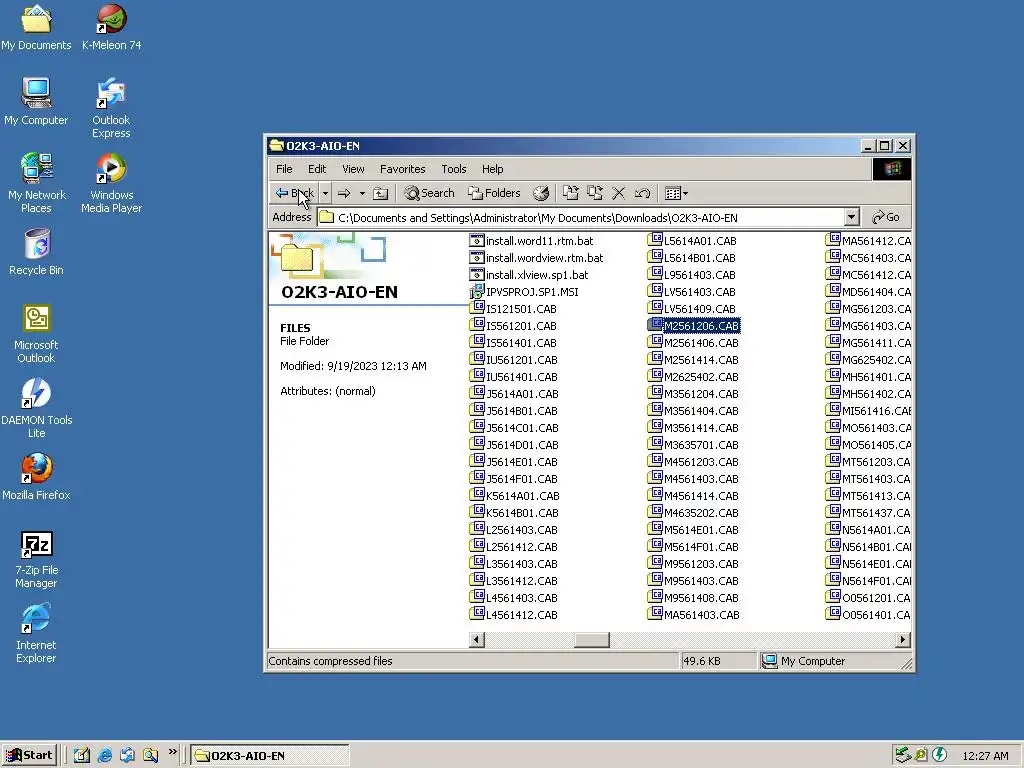Click the Go button
This screenshot has width=1024, height=768.
coord(886,217)
